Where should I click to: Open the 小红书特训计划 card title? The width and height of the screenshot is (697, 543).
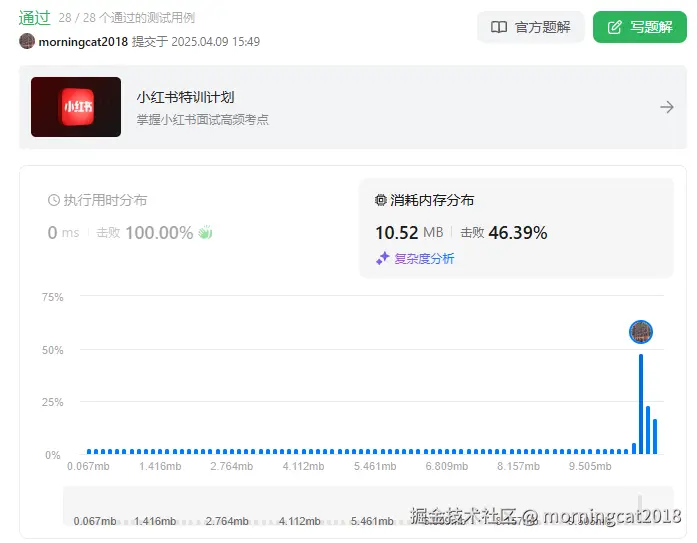tap(185, 97)
